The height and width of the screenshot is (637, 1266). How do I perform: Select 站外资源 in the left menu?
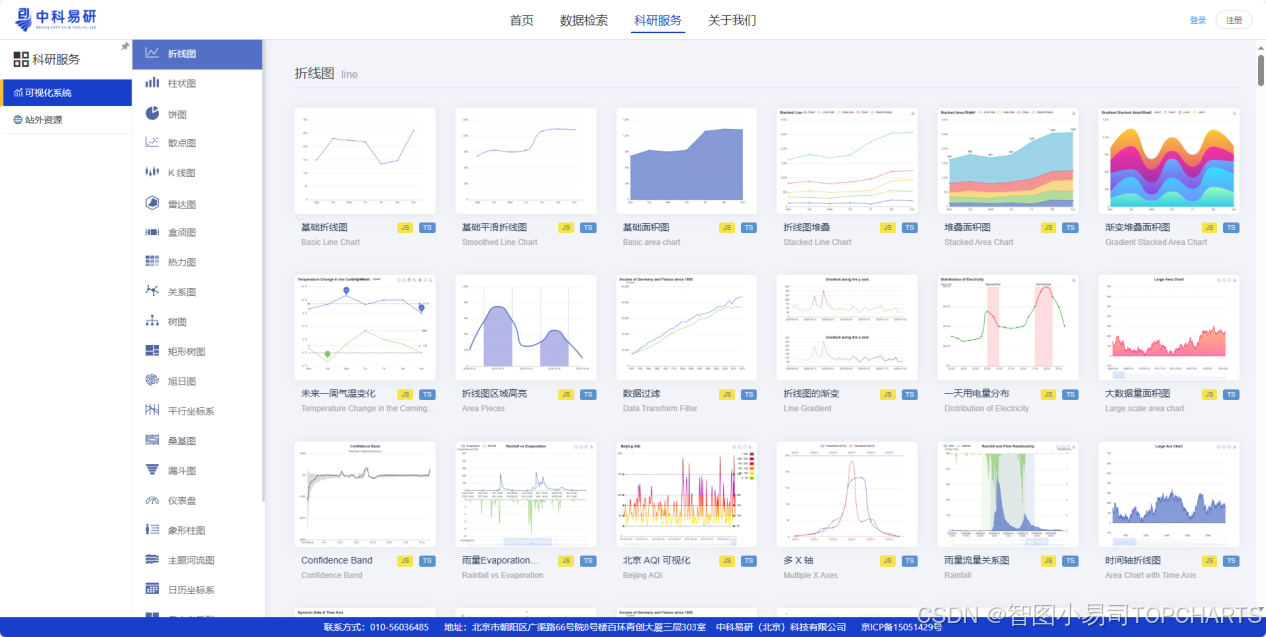pos(66,119)
